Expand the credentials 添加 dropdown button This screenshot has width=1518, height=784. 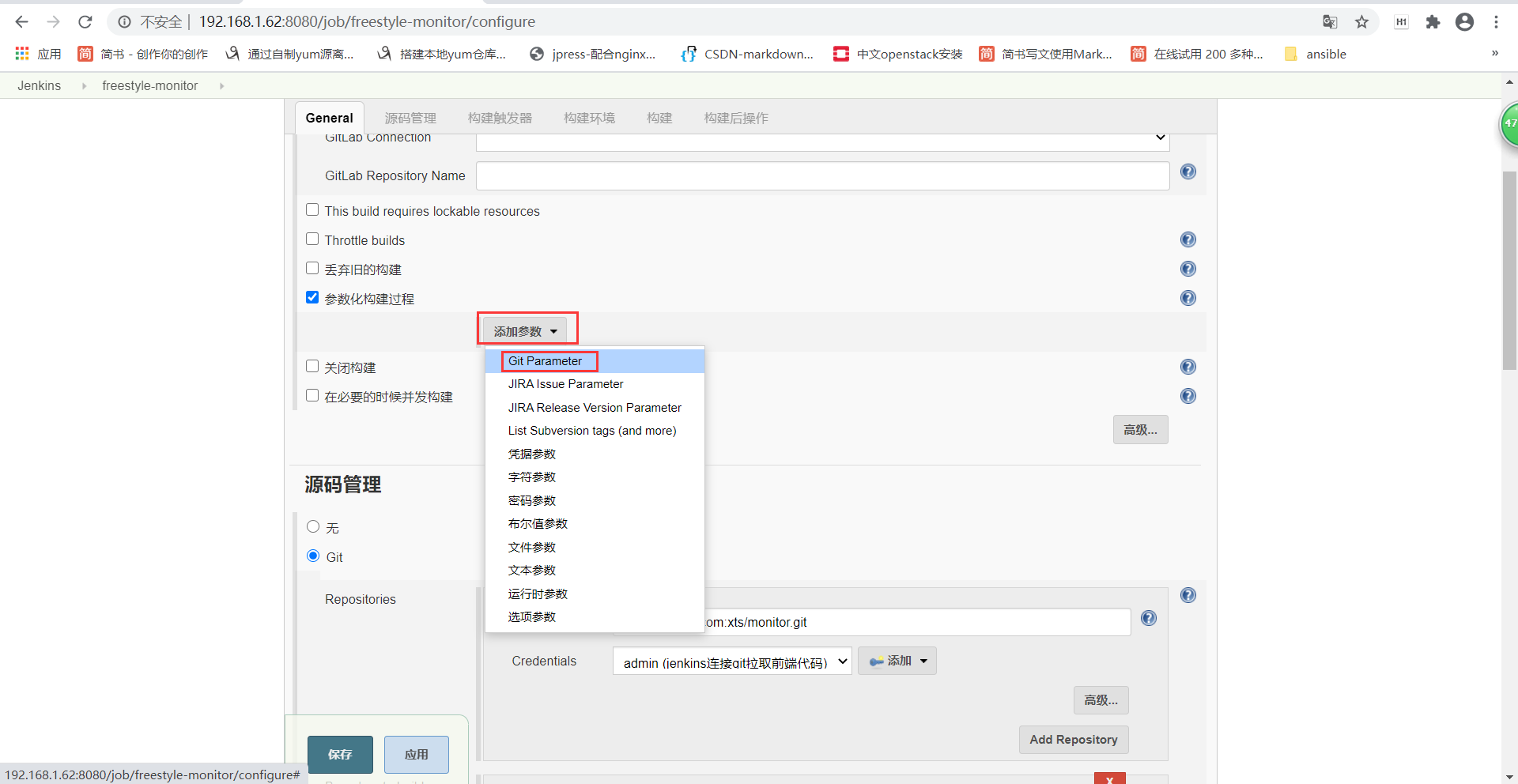tap(897, 661)
